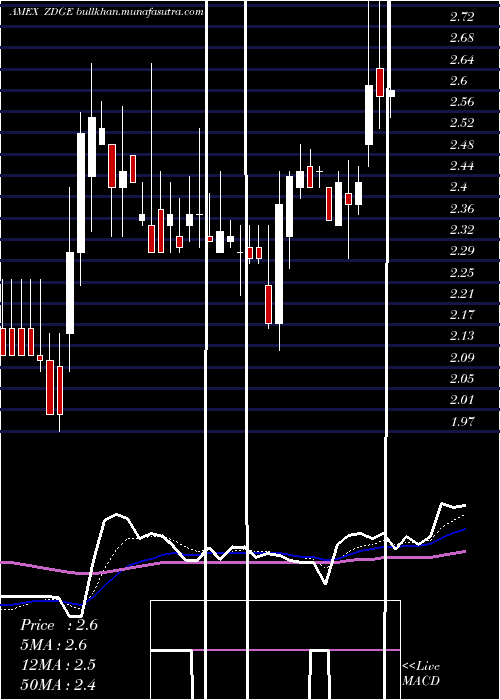Click the 2.72 price axis label
The height and width of the screenshot is (700, 500).
[x=462, y=17]
